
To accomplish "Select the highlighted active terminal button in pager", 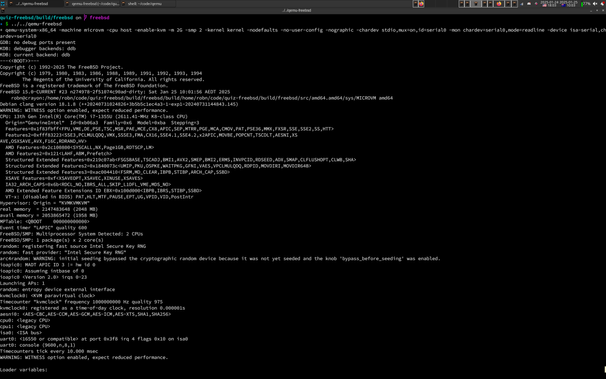I will 476,4.
